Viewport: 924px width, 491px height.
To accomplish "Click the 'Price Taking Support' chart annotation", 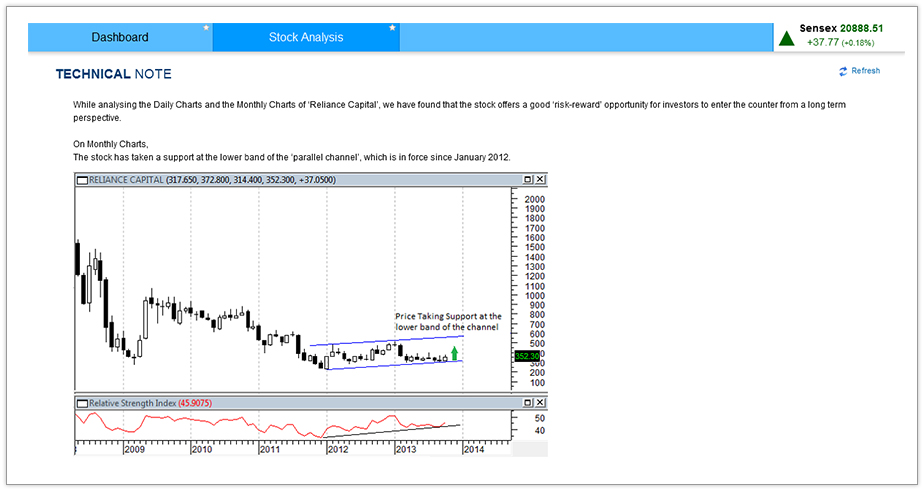I will click(448, 322).
